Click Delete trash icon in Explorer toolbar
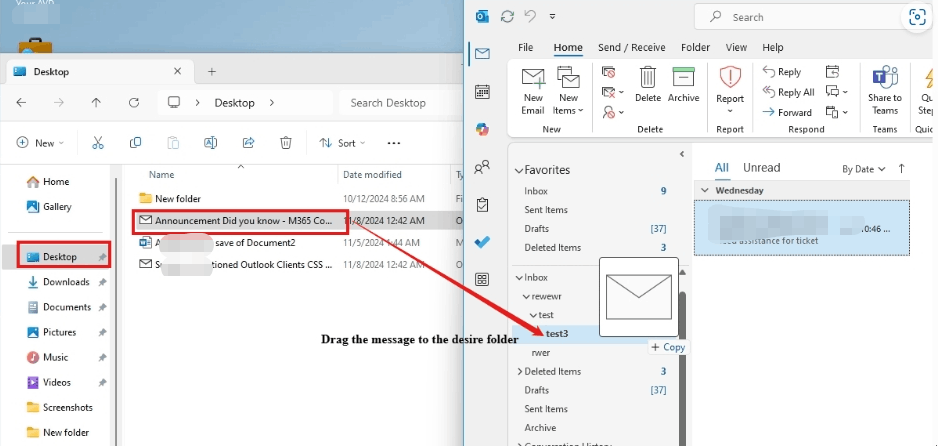This screenshot has height=446, width=938. [286, 143]
